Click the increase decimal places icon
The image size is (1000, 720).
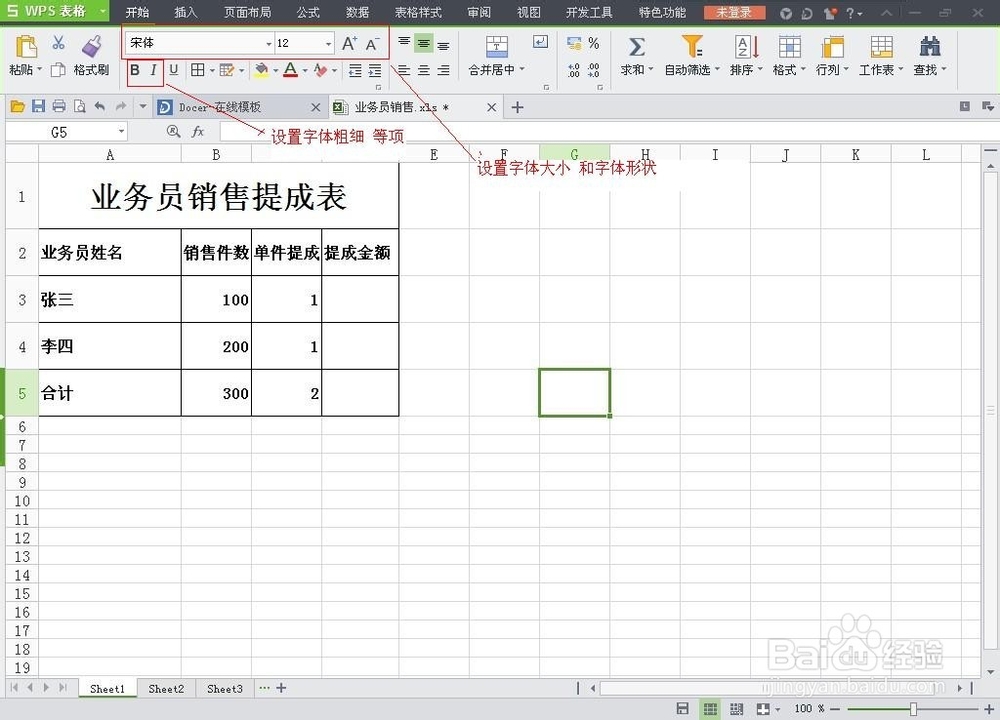(574, 70)
